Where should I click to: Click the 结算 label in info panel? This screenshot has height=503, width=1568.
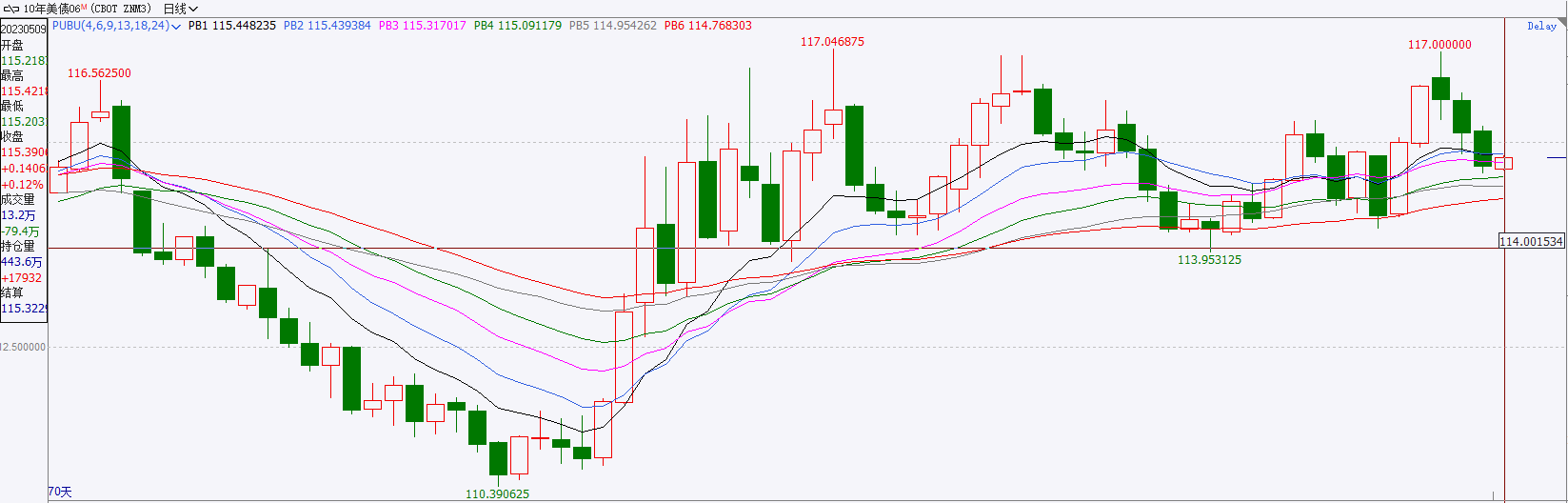click(12, 292)
